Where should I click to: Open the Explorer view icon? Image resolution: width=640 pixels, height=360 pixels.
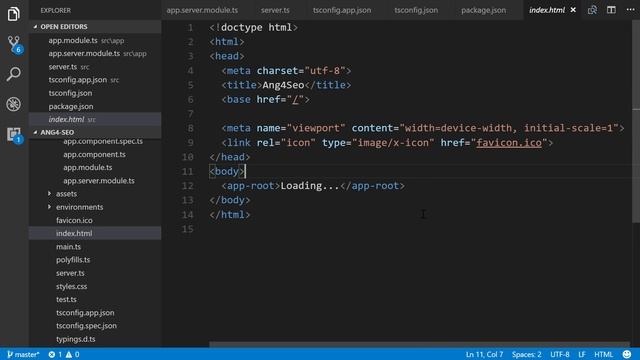(13, 14)
